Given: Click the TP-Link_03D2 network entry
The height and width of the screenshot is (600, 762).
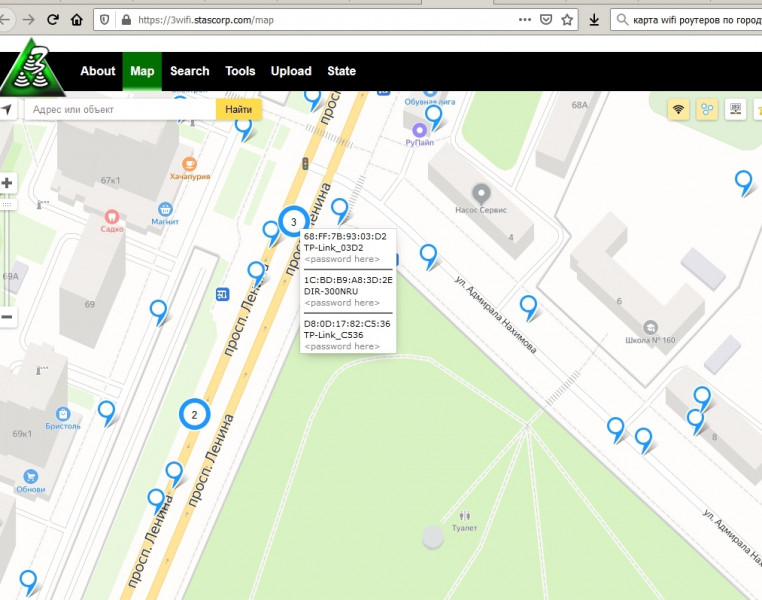Looking at the screenshot, I should point(333,247).
